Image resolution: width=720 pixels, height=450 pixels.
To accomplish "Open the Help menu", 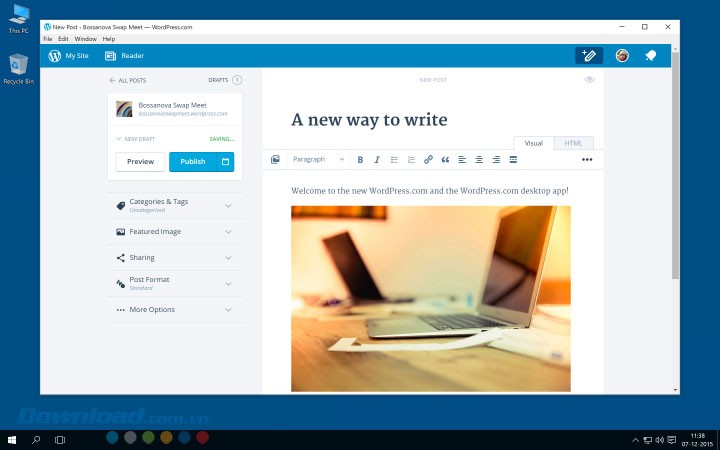I will [109, 39].
